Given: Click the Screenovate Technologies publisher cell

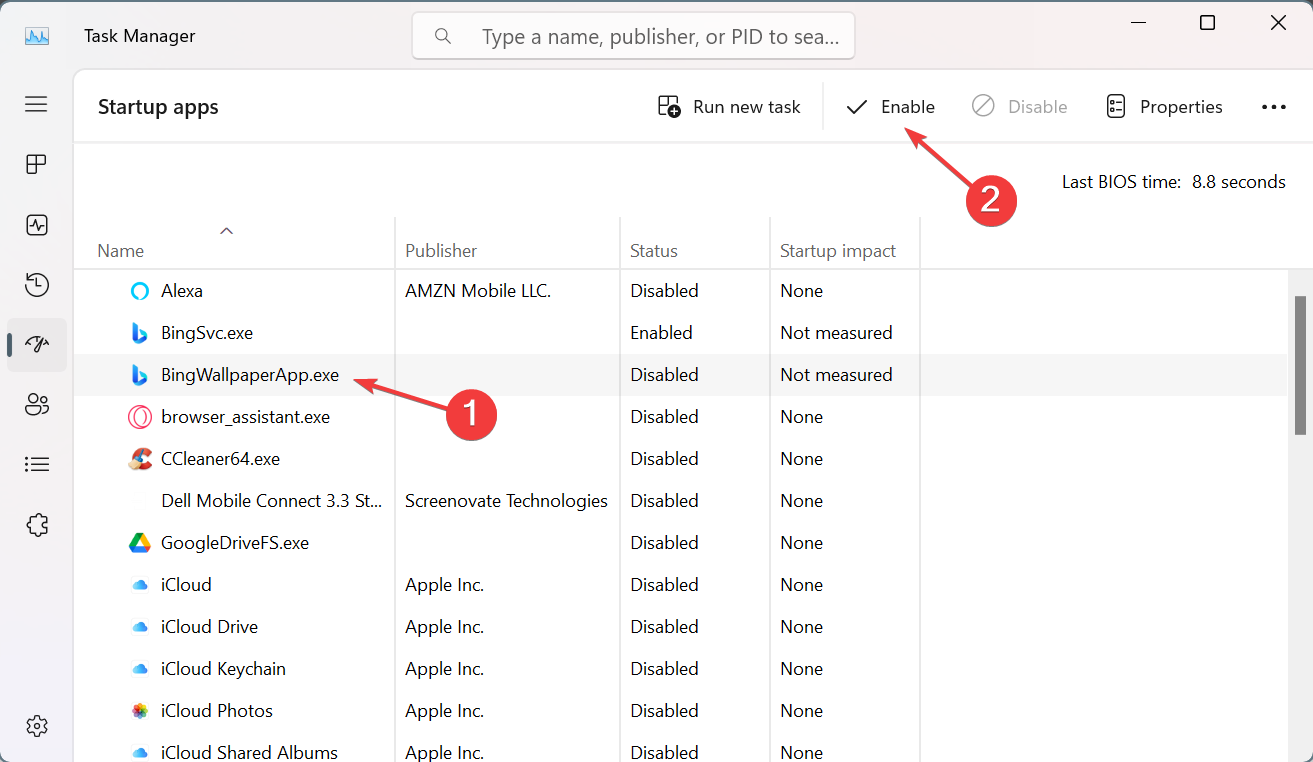Looking at the screenshot, I should coord(506,501).
